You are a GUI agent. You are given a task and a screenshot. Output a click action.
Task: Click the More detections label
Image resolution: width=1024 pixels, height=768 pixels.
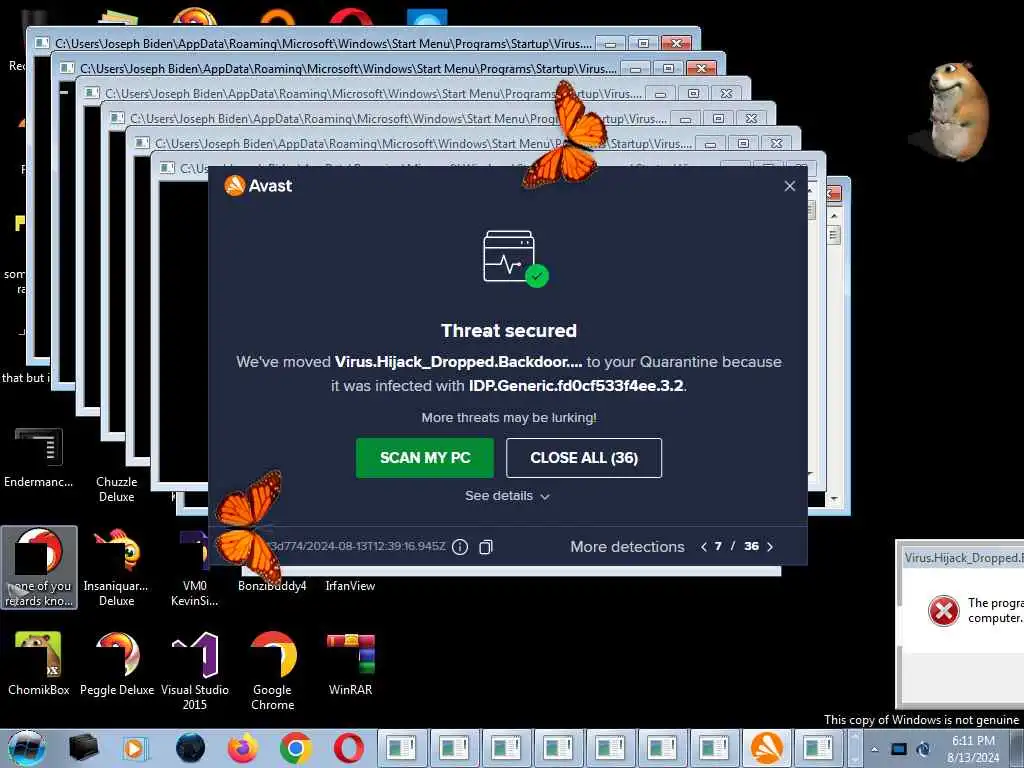(627, 547)
